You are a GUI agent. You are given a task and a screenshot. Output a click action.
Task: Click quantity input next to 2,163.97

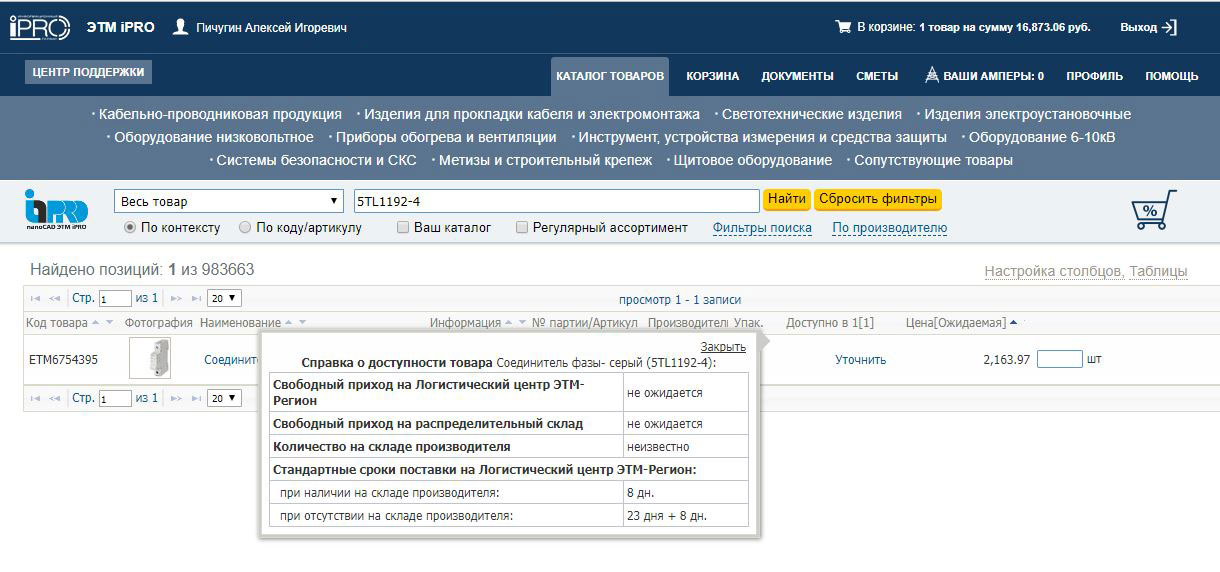(1060, 359)
